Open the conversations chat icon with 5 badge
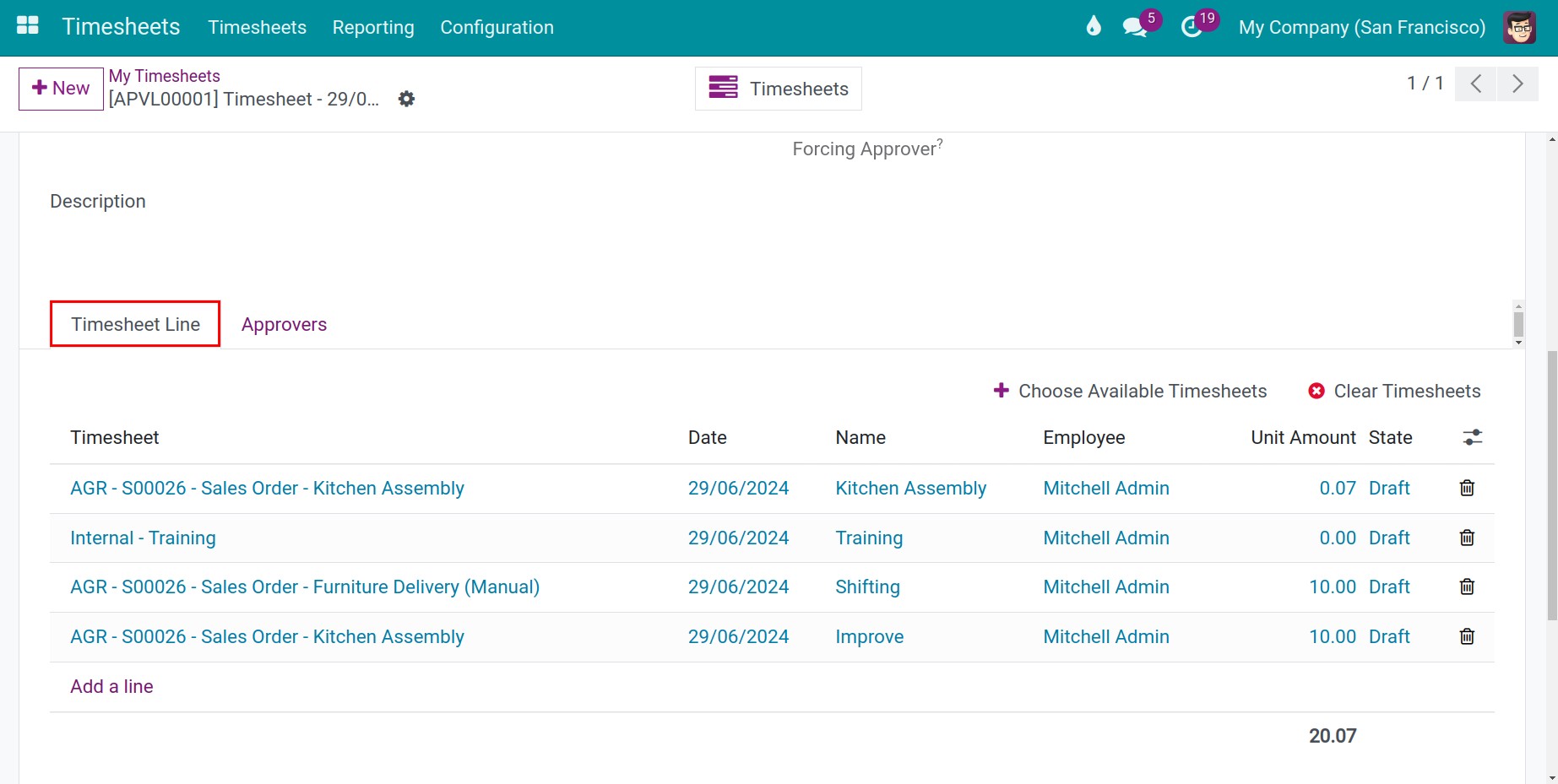Image resolution: width=1558 pixels, height=784 pixels. pyautogui.click(x=1135, y=27)
